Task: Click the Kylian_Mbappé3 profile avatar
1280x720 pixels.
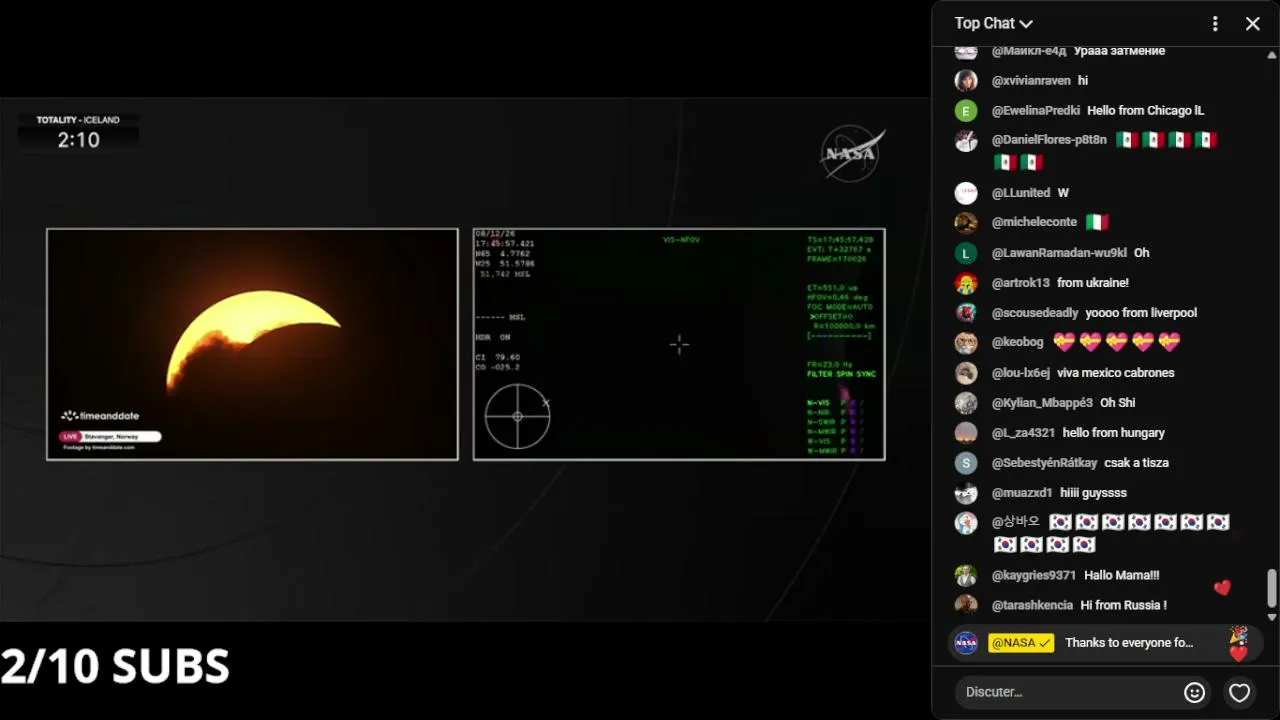Action: tap(966, 403)
